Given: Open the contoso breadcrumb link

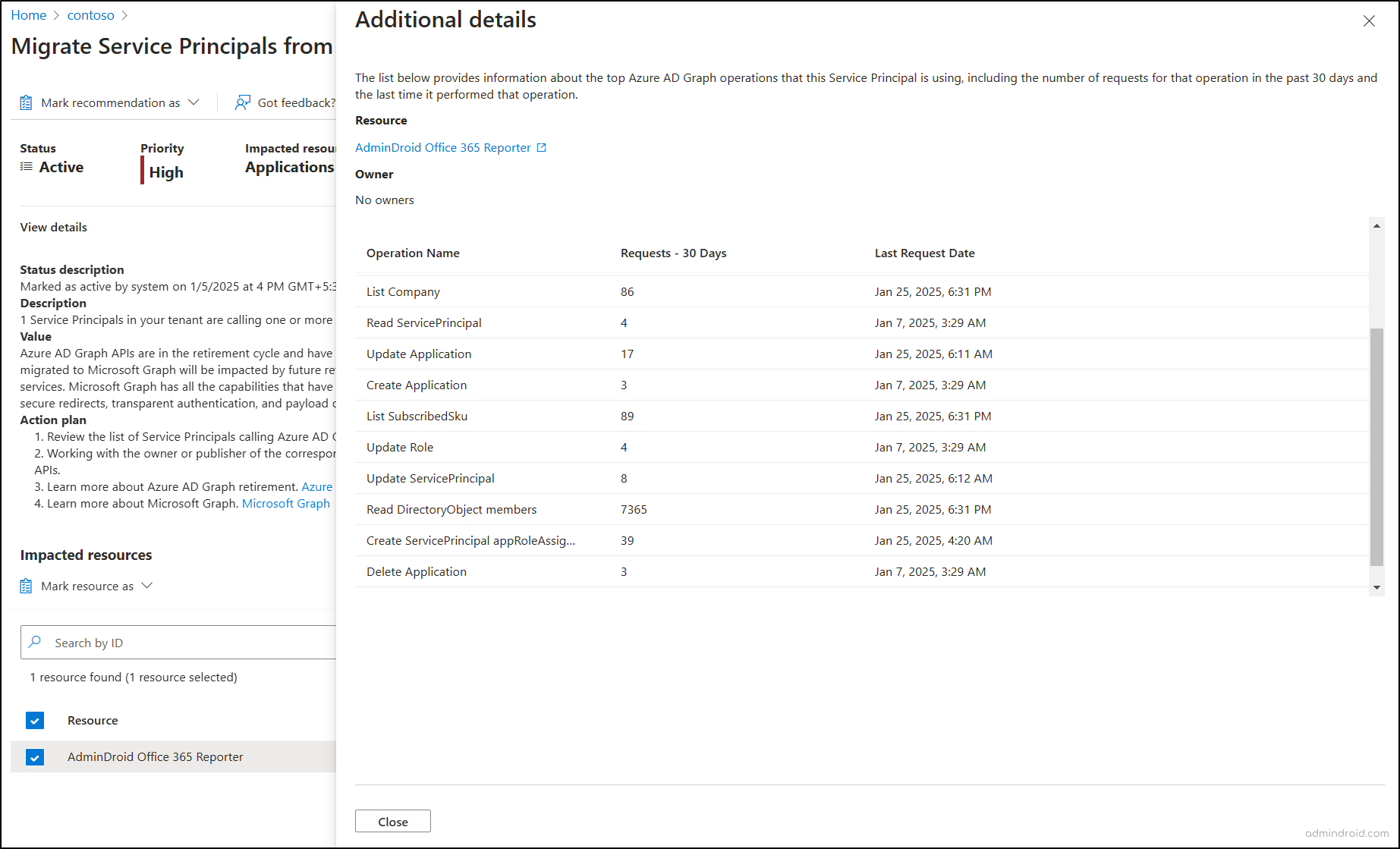Looking at the screenshot, I should coord(90,14).
